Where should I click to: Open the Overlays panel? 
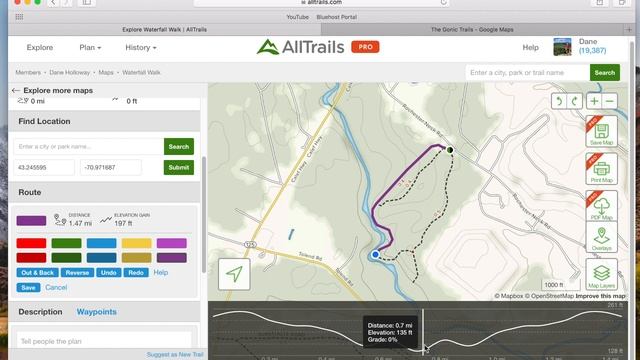(601, 238)
